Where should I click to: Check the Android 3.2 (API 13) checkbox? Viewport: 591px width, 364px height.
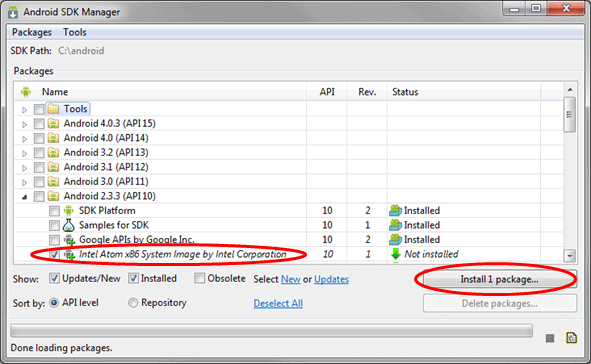pos(39,153)
